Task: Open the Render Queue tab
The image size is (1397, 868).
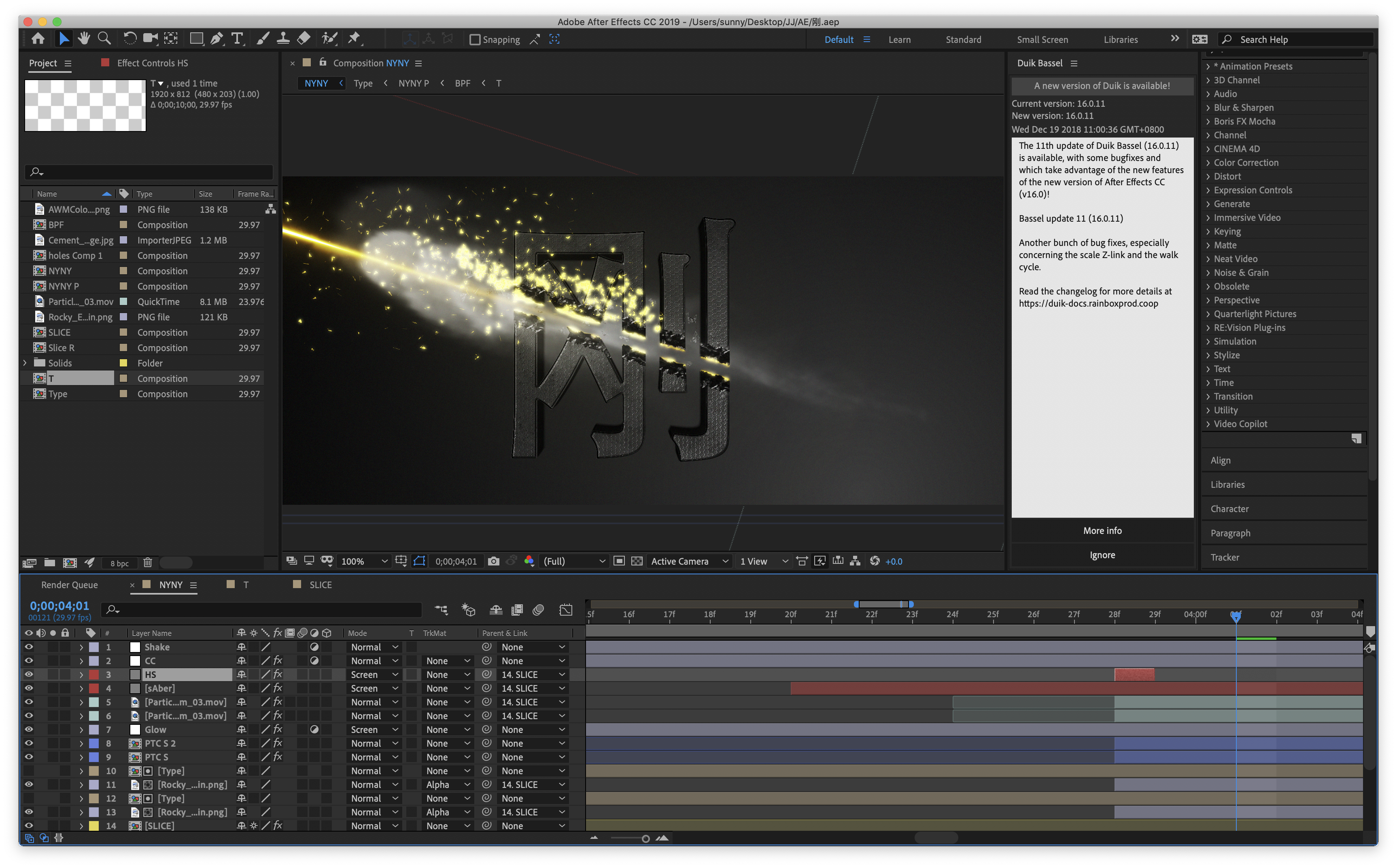Action: [70, 584]
